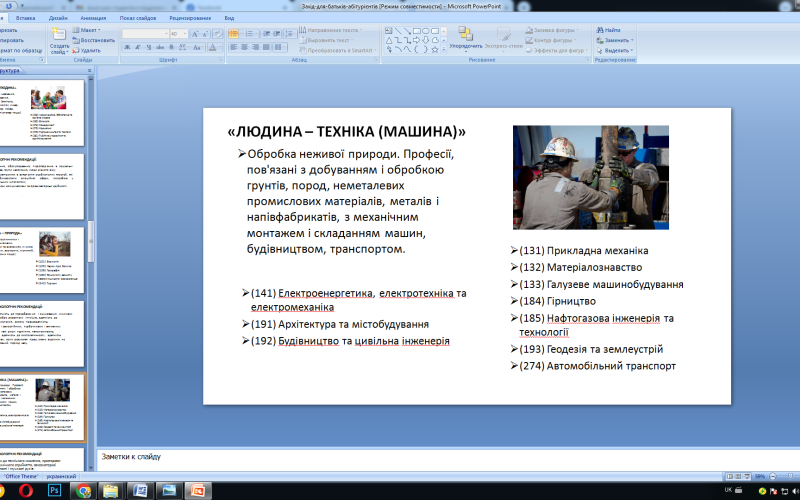800x500 pixels.
Task: Decrease list indent level
Action: [x=266, y=34]
